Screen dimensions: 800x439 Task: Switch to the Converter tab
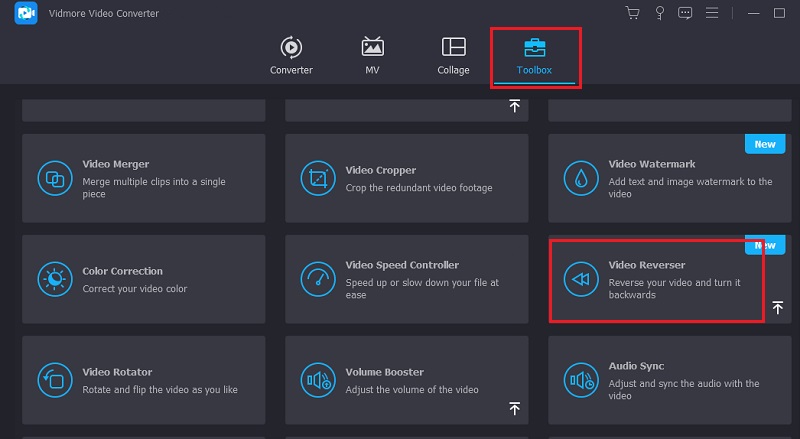tap(291, 56)
